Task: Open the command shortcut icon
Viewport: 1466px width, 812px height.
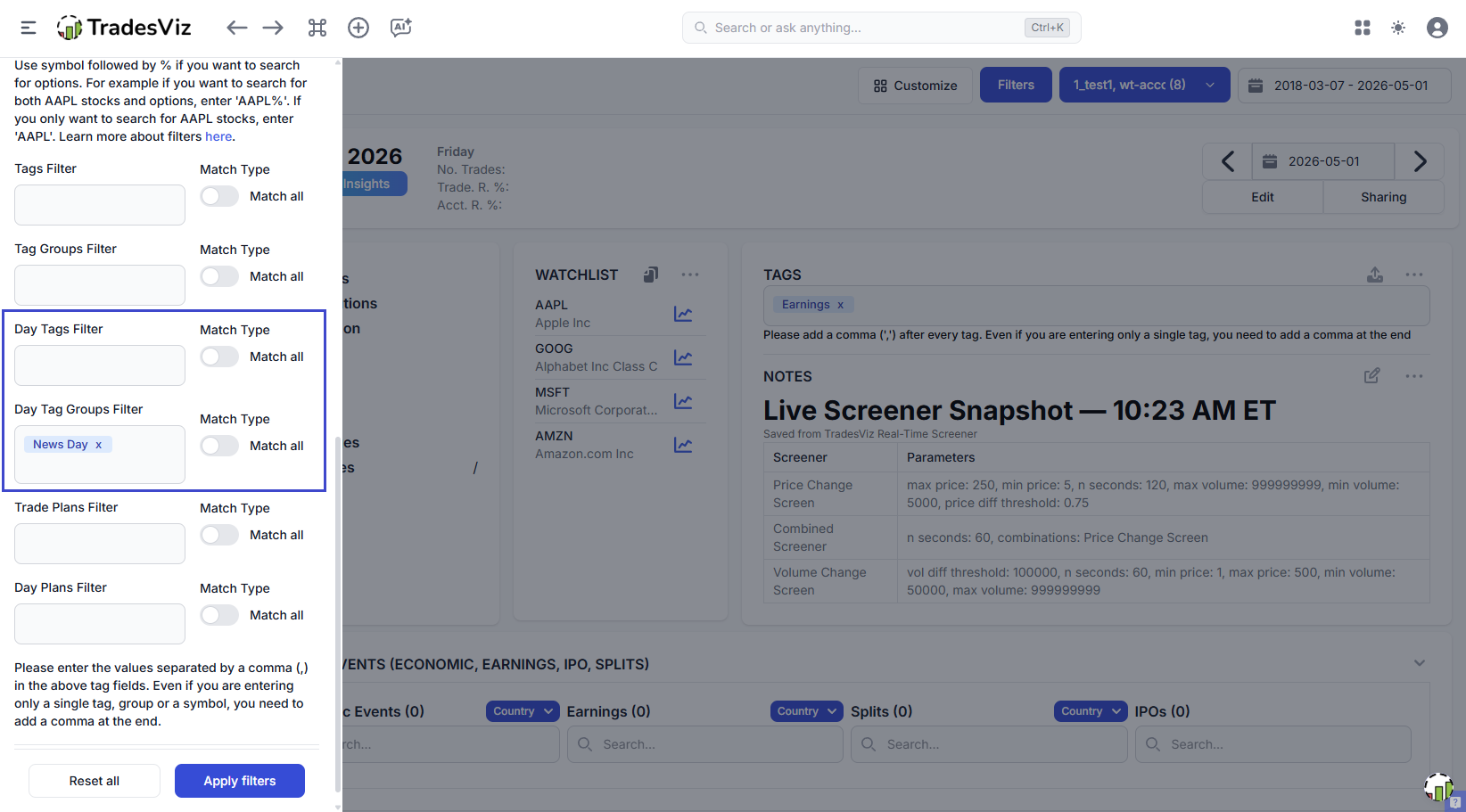Action: (317, 28)
